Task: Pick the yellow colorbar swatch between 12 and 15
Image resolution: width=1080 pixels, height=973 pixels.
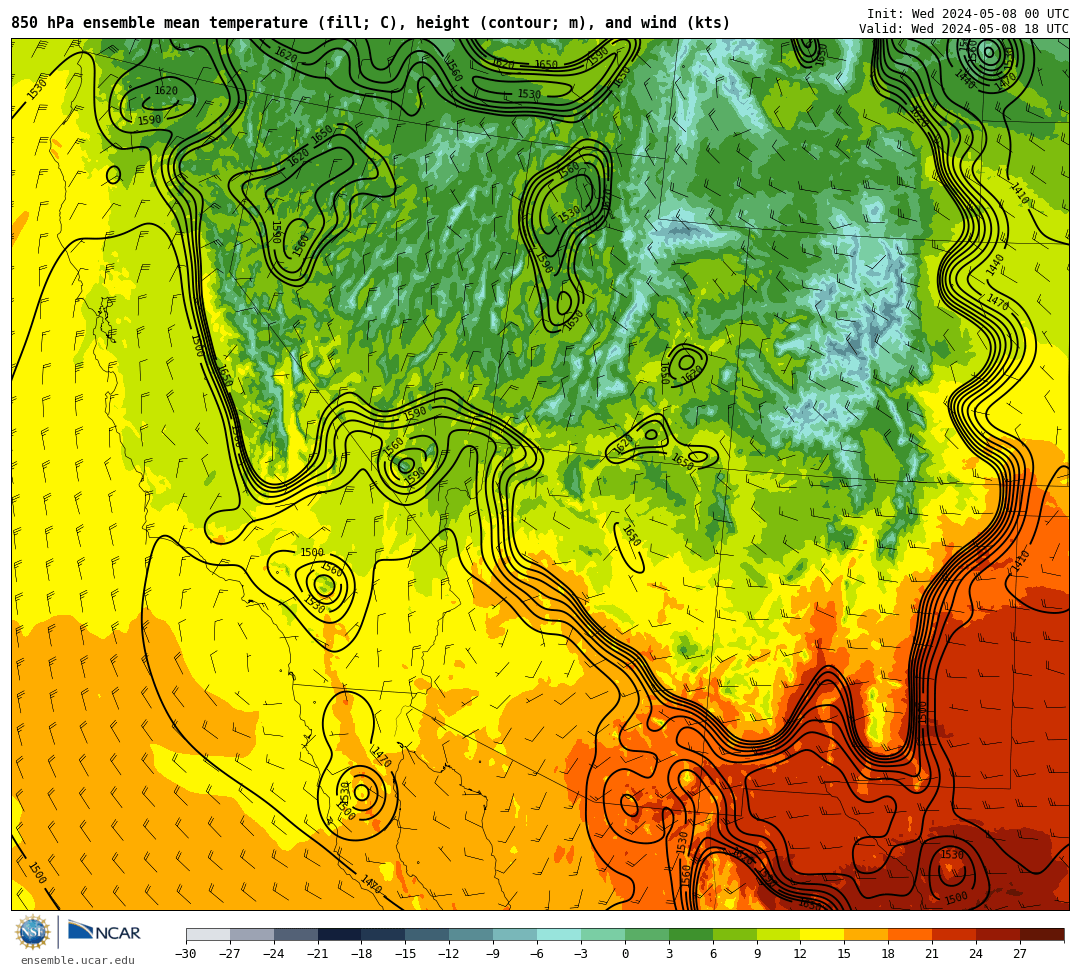Action: click(x=823, y=934)
